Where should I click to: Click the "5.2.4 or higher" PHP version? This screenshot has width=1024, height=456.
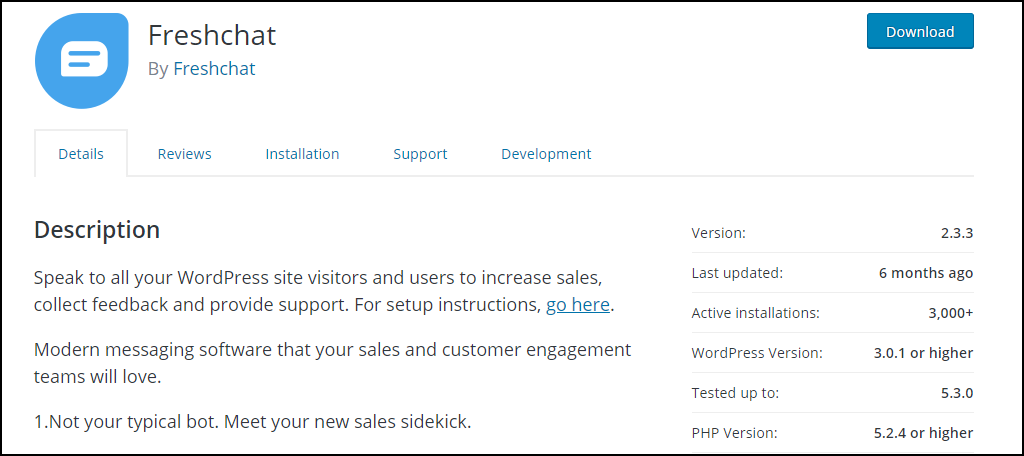pos(923,433)
